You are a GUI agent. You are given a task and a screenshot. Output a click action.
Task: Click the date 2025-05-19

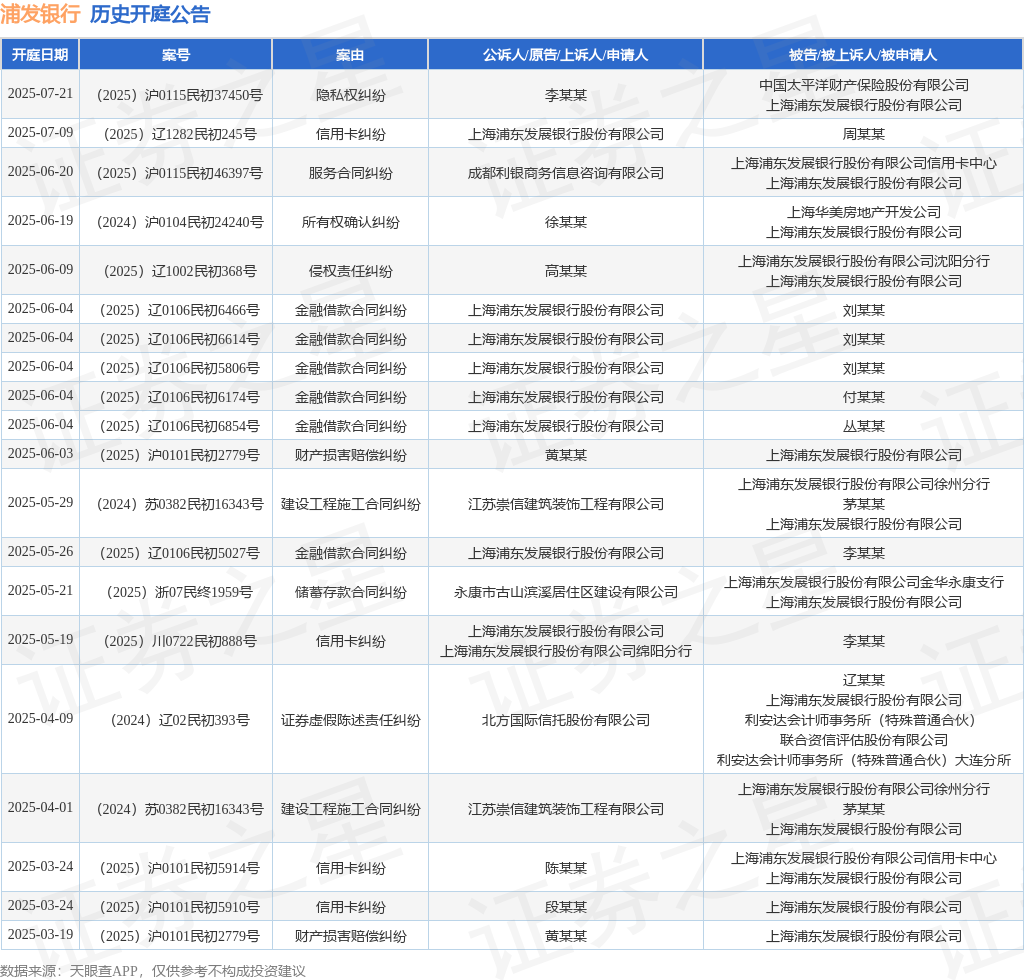tap(40, 639)
